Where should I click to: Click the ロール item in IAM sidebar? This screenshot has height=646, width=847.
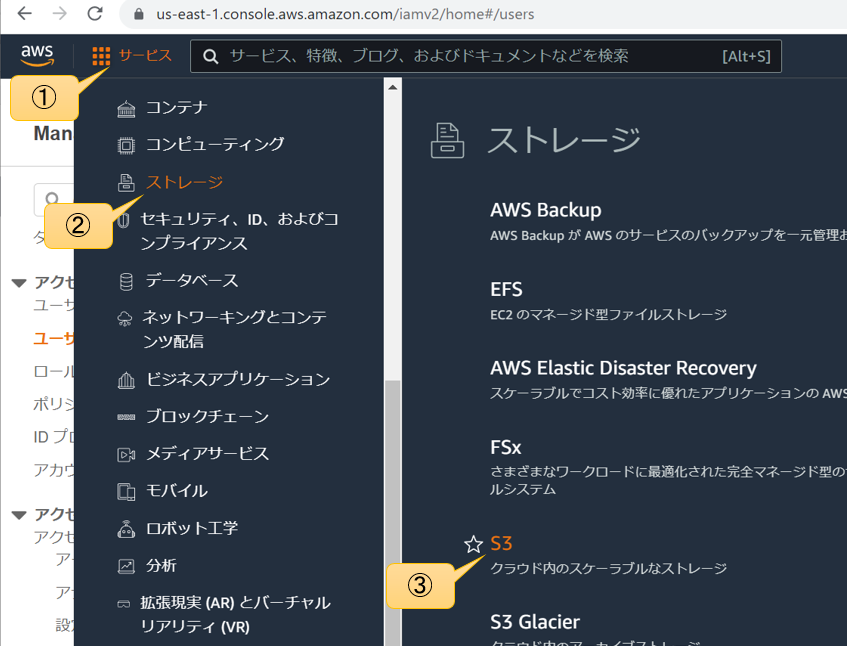pyautogui.click(x=53, y=372)
